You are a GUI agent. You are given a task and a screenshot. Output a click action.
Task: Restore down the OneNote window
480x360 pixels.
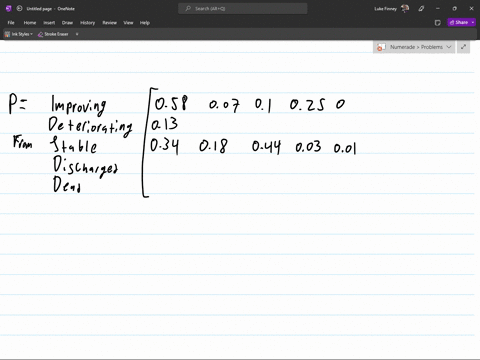tap(454, 9)
